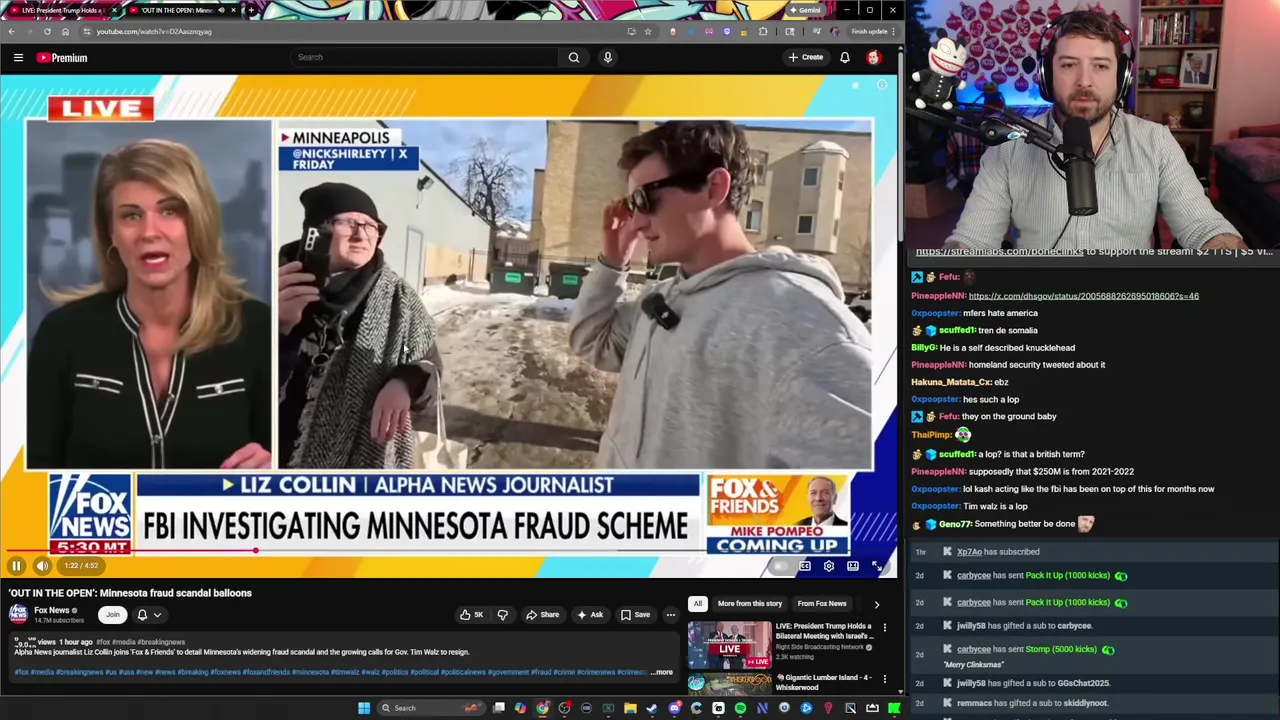
Task: Bookmark this page with the star
Action: [x=648, y=31]
